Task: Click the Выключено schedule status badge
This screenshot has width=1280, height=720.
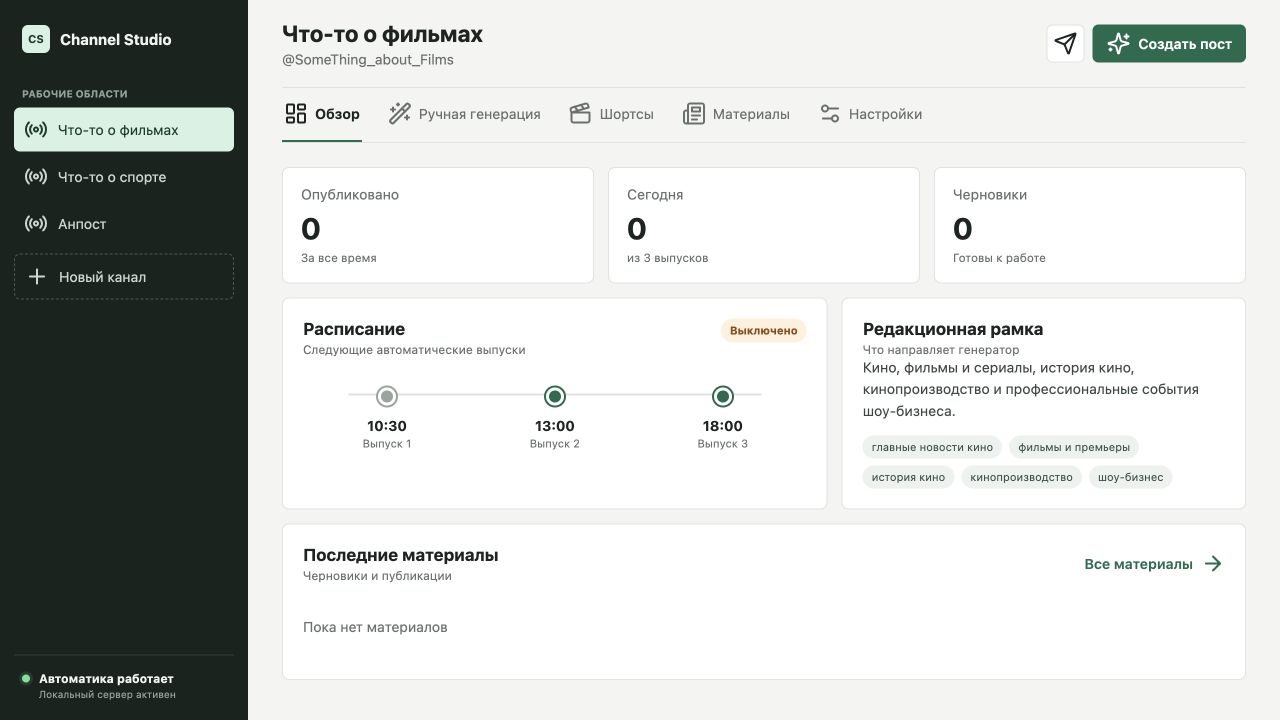Action: (x=764, y=331)
